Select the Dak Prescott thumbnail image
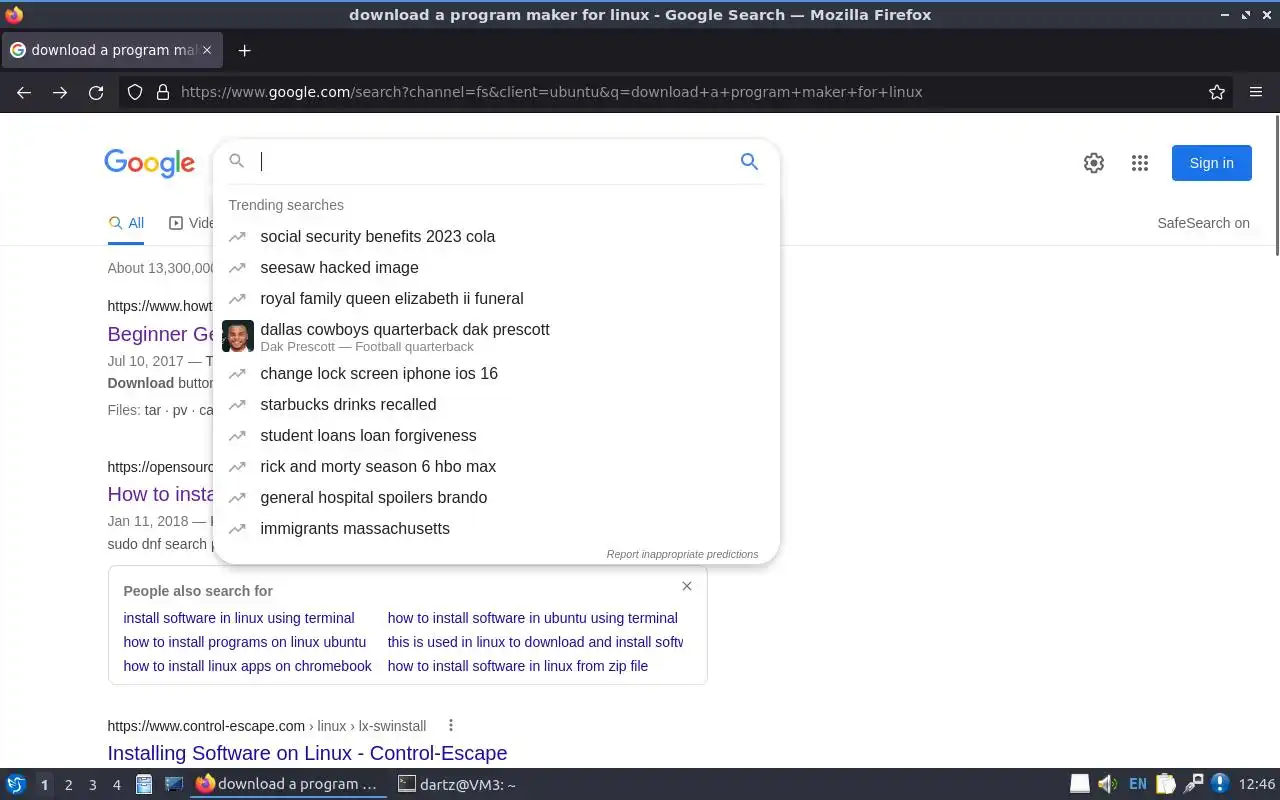 pyautogui.click(x=238, y=336)
